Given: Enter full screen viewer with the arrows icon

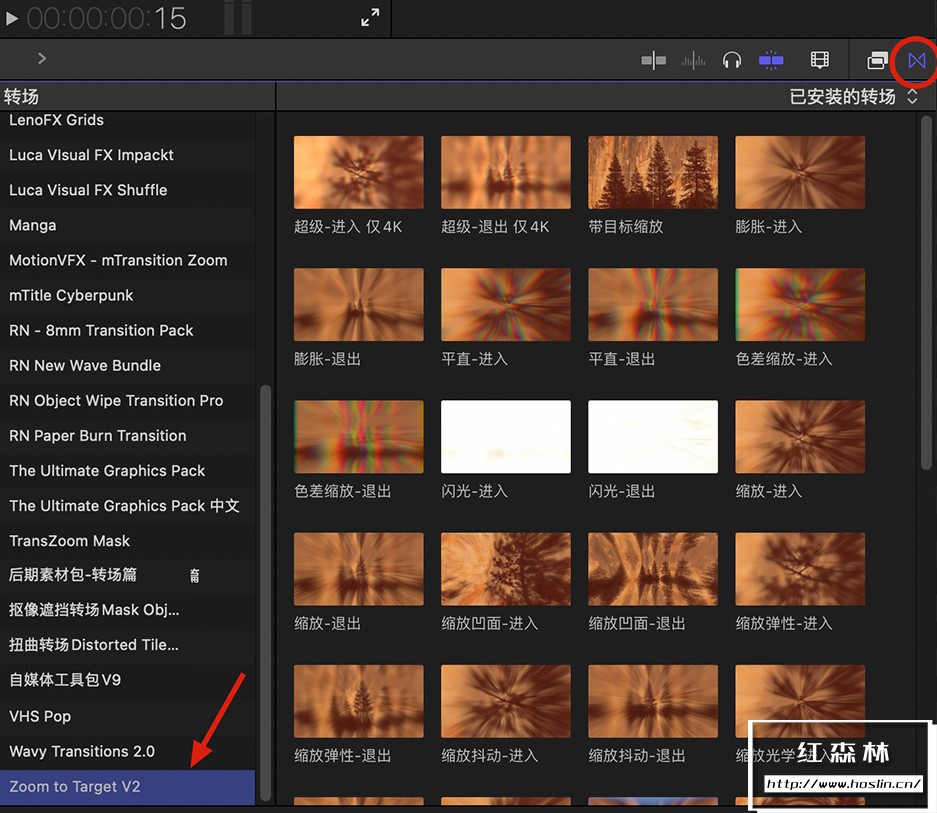Looking at the screenshot, I should tap(370, 17).
